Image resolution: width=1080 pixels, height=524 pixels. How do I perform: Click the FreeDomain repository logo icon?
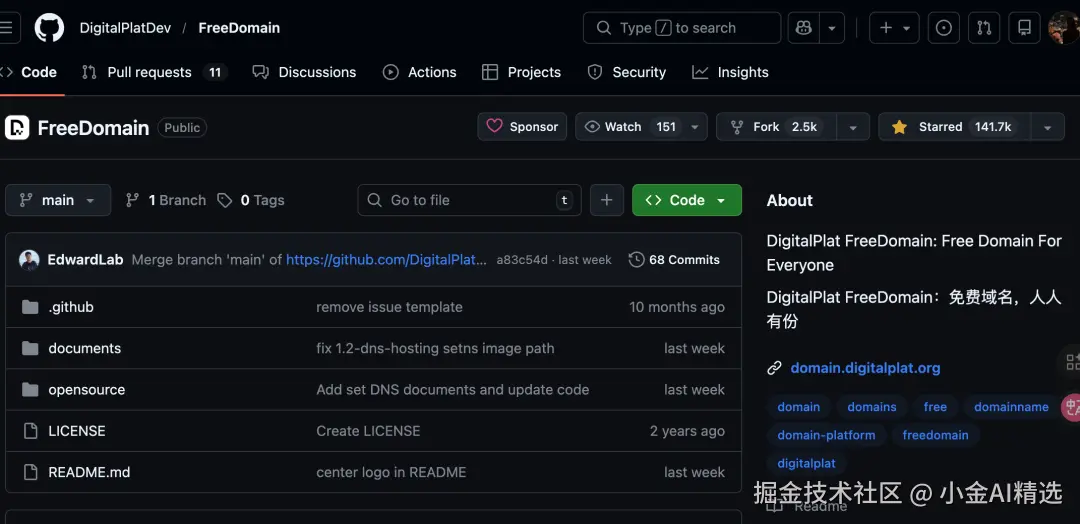[x=17, y=128]
